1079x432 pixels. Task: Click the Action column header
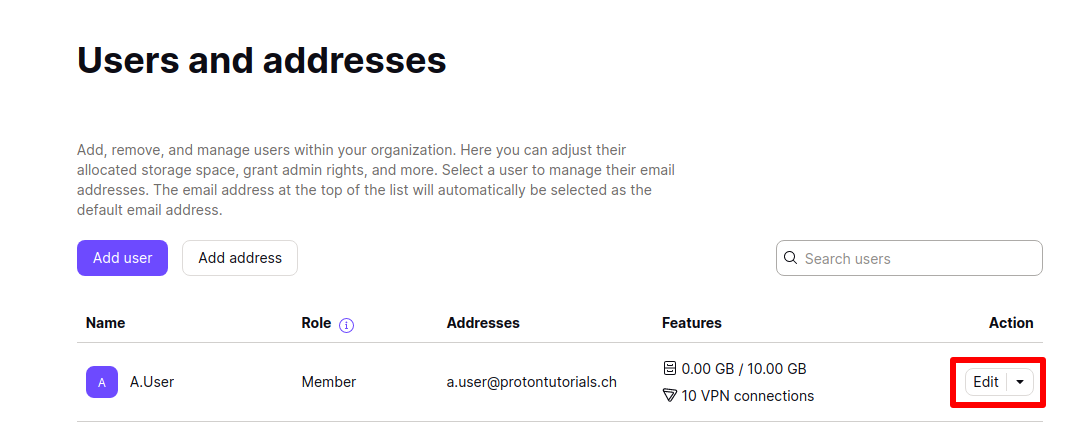[1011, 323]
